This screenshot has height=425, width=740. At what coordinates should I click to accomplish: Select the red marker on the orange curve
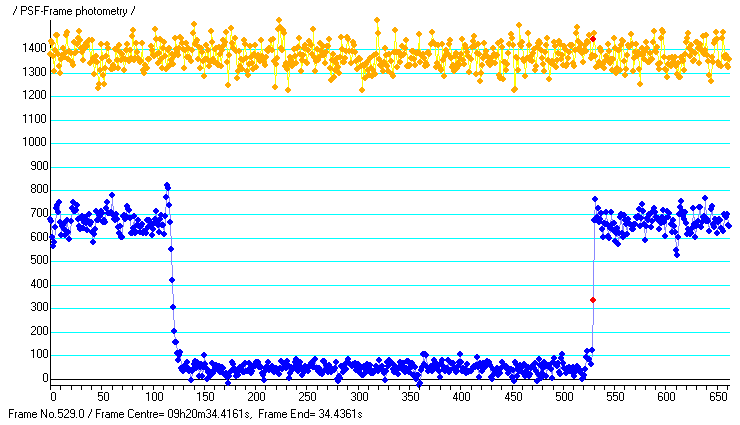click(x=593, y=39)
